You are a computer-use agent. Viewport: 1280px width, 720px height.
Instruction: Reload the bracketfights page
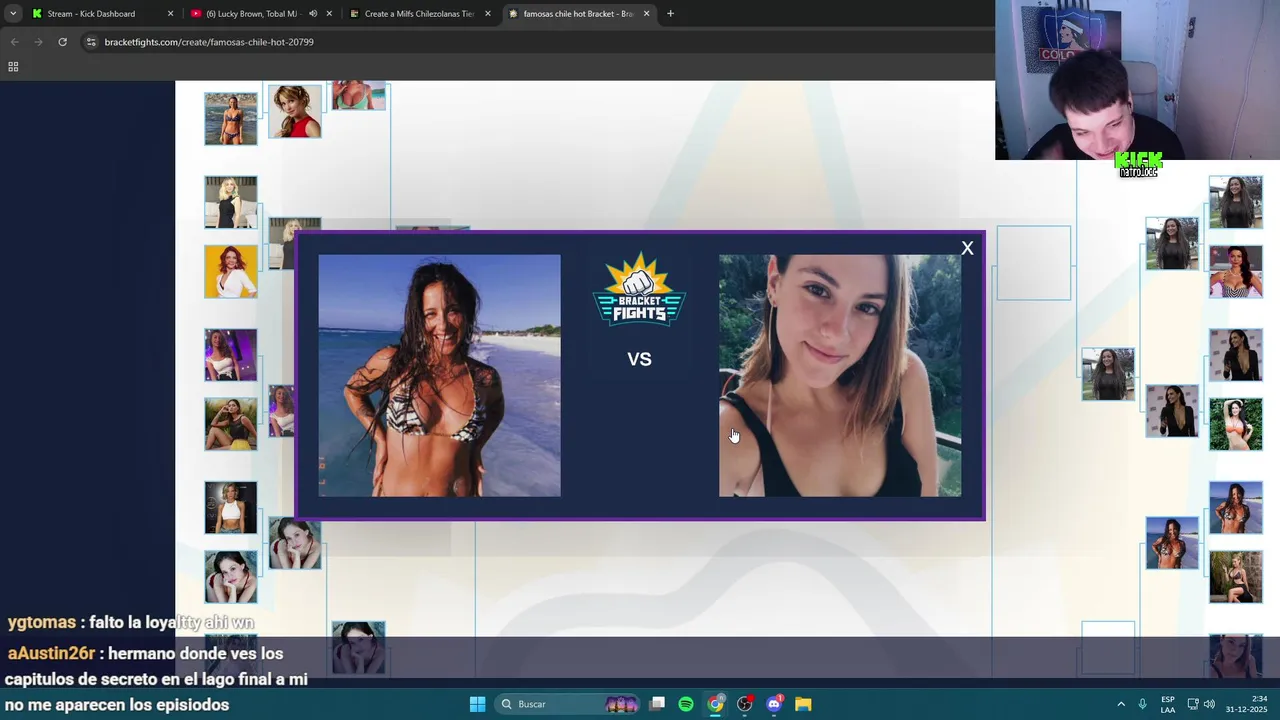pos(62,42)
